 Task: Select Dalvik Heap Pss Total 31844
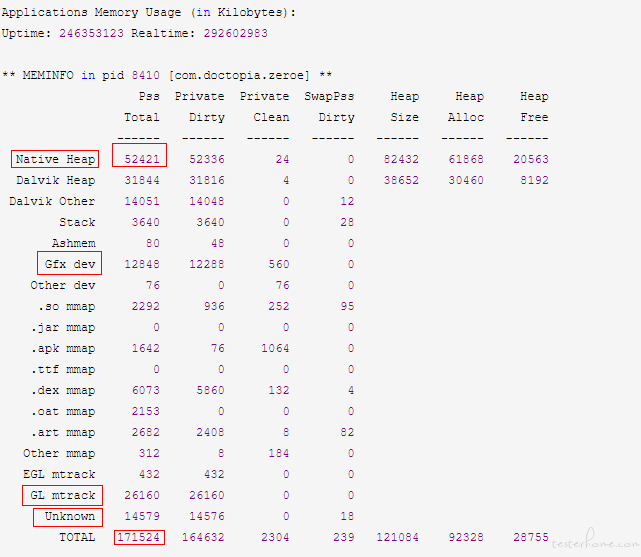tap(142, 180)
